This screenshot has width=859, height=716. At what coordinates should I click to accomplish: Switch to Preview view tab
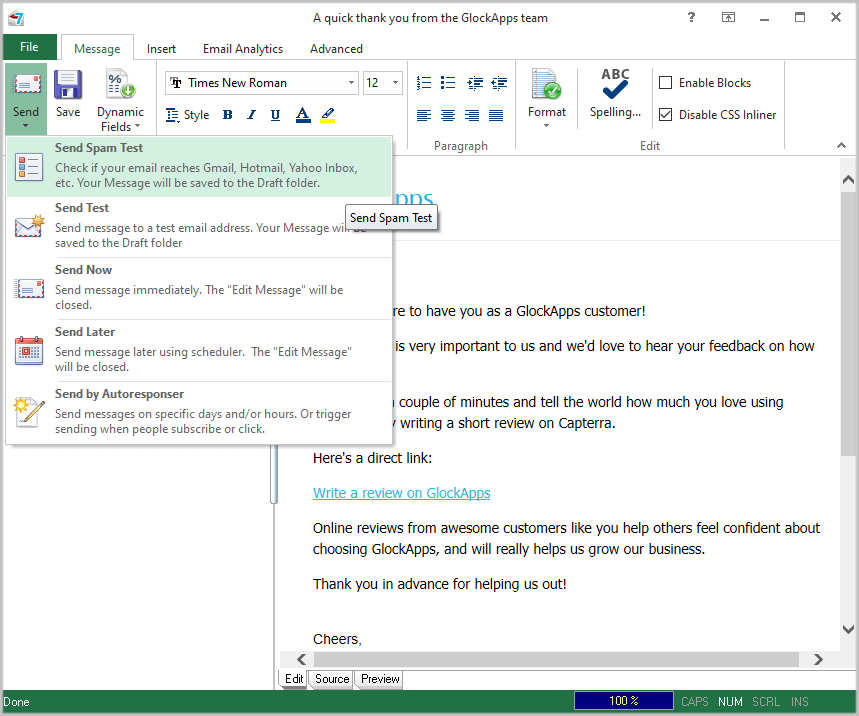[380, 679]
